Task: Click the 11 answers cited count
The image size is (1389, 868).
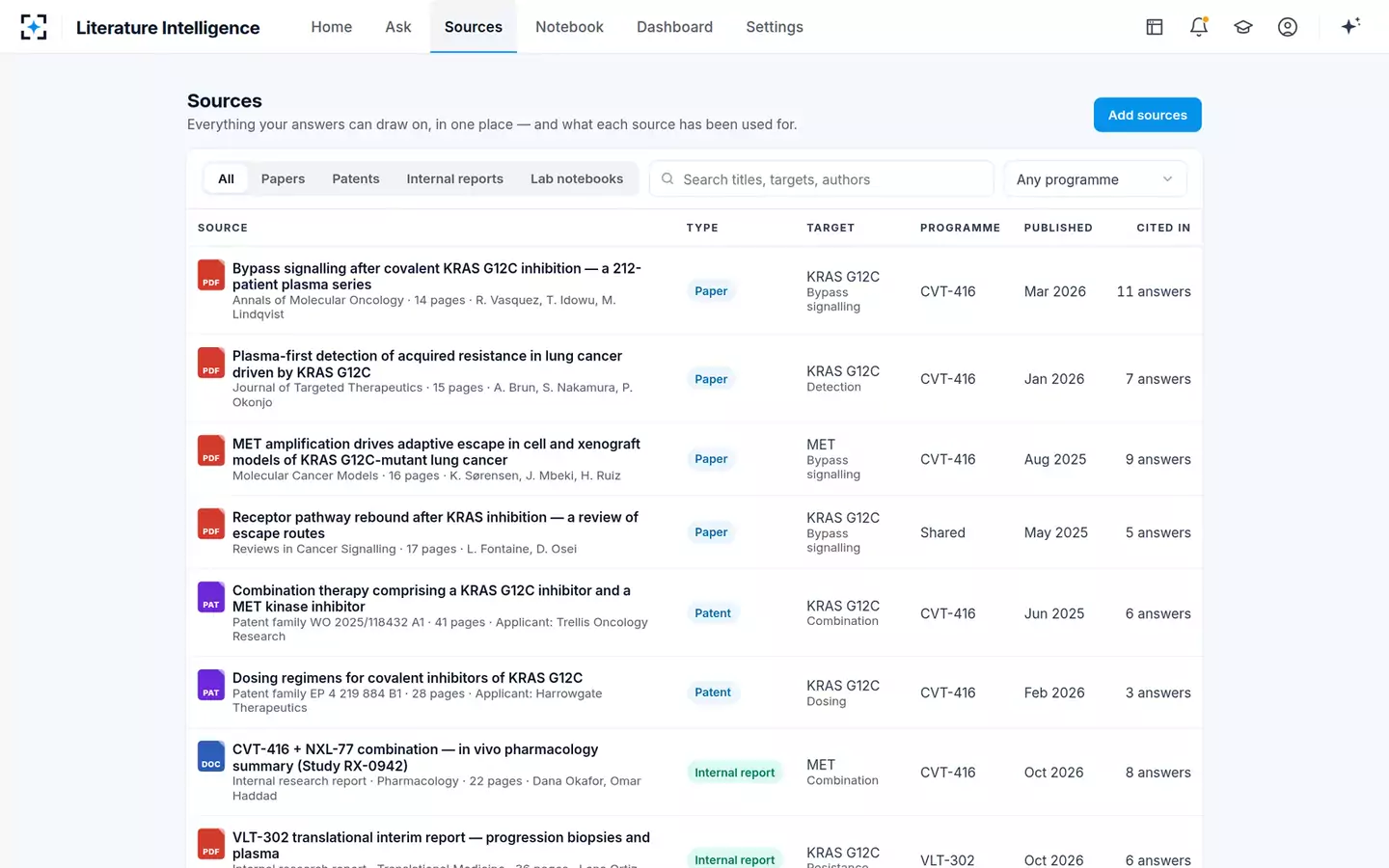Action: click(x=1154, y=291)
